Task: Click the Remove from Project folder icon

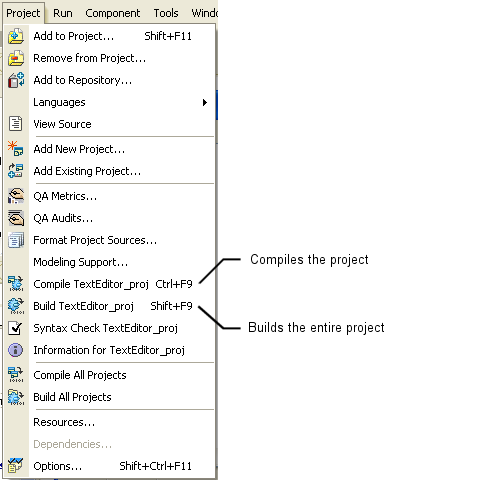Action: [x=16, y=58]
